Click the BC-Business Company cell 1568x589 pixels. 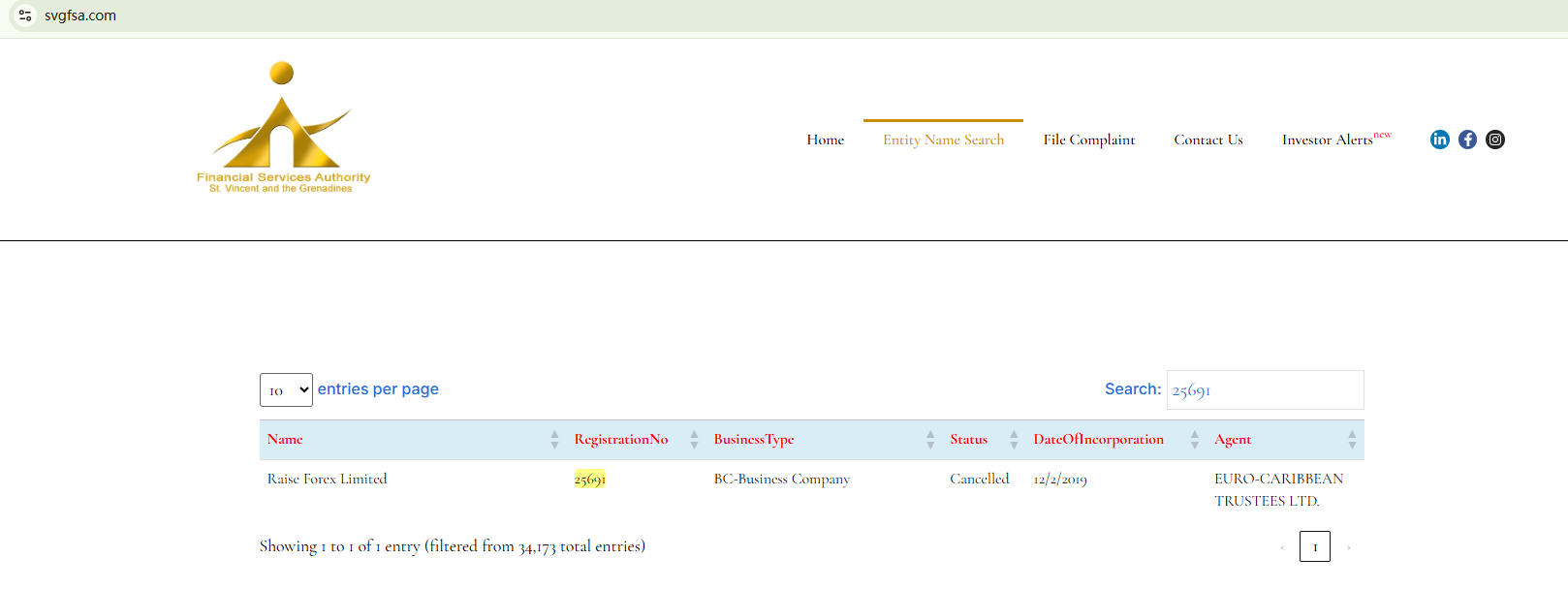(x=781, y=479)
